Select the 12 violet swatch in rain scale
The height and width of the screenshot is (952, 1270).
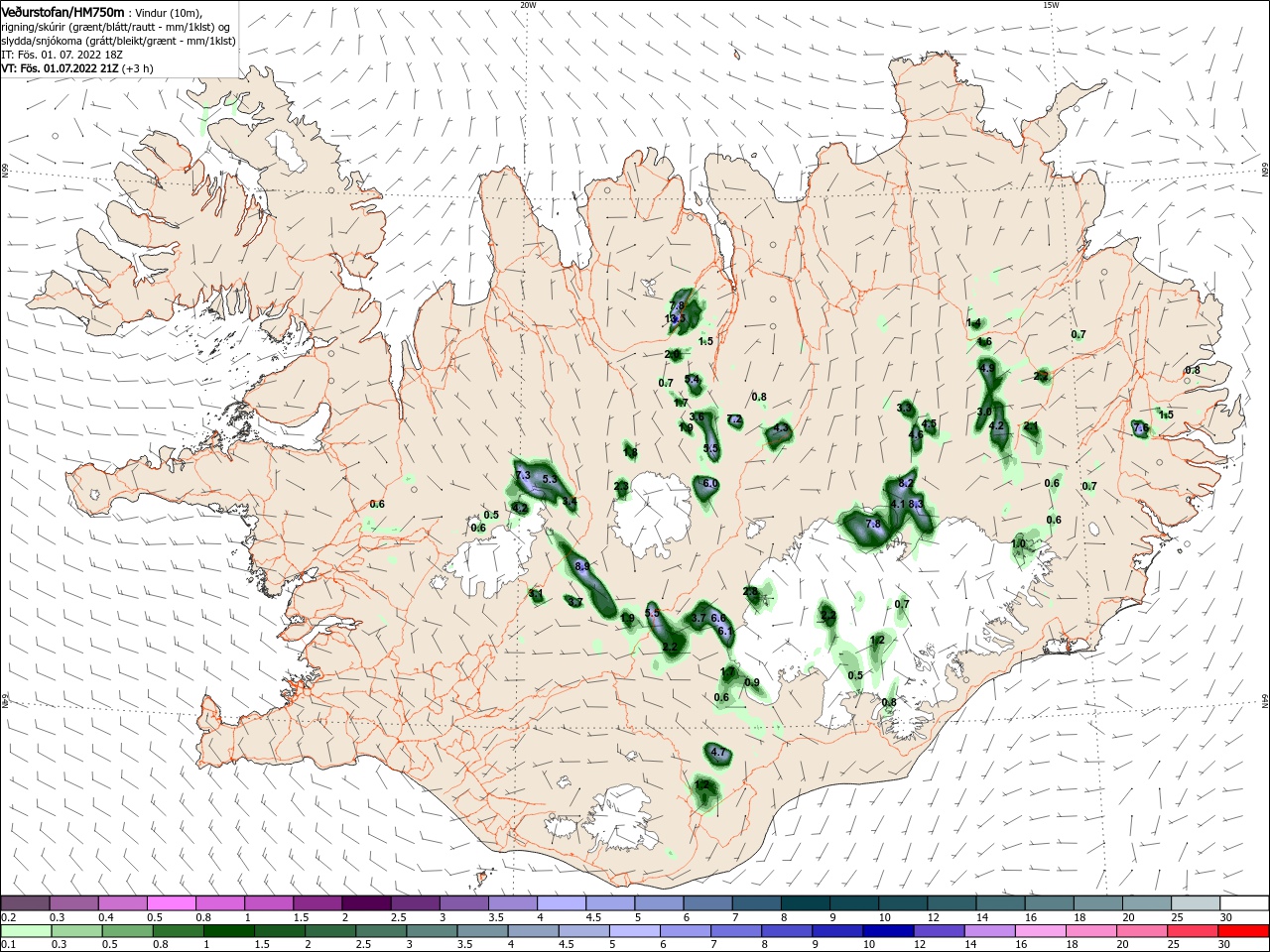pos(941,931)
